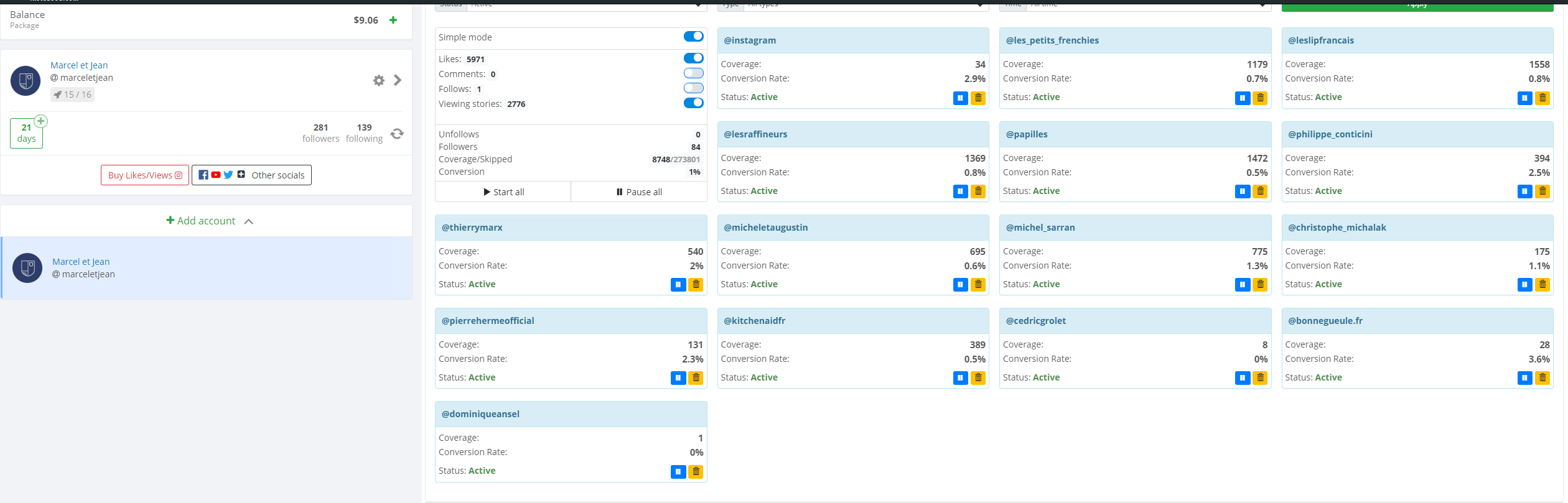The image size is (1568, 503).
Task: Pause the @leslipfrancais target
Action: 1524,98
